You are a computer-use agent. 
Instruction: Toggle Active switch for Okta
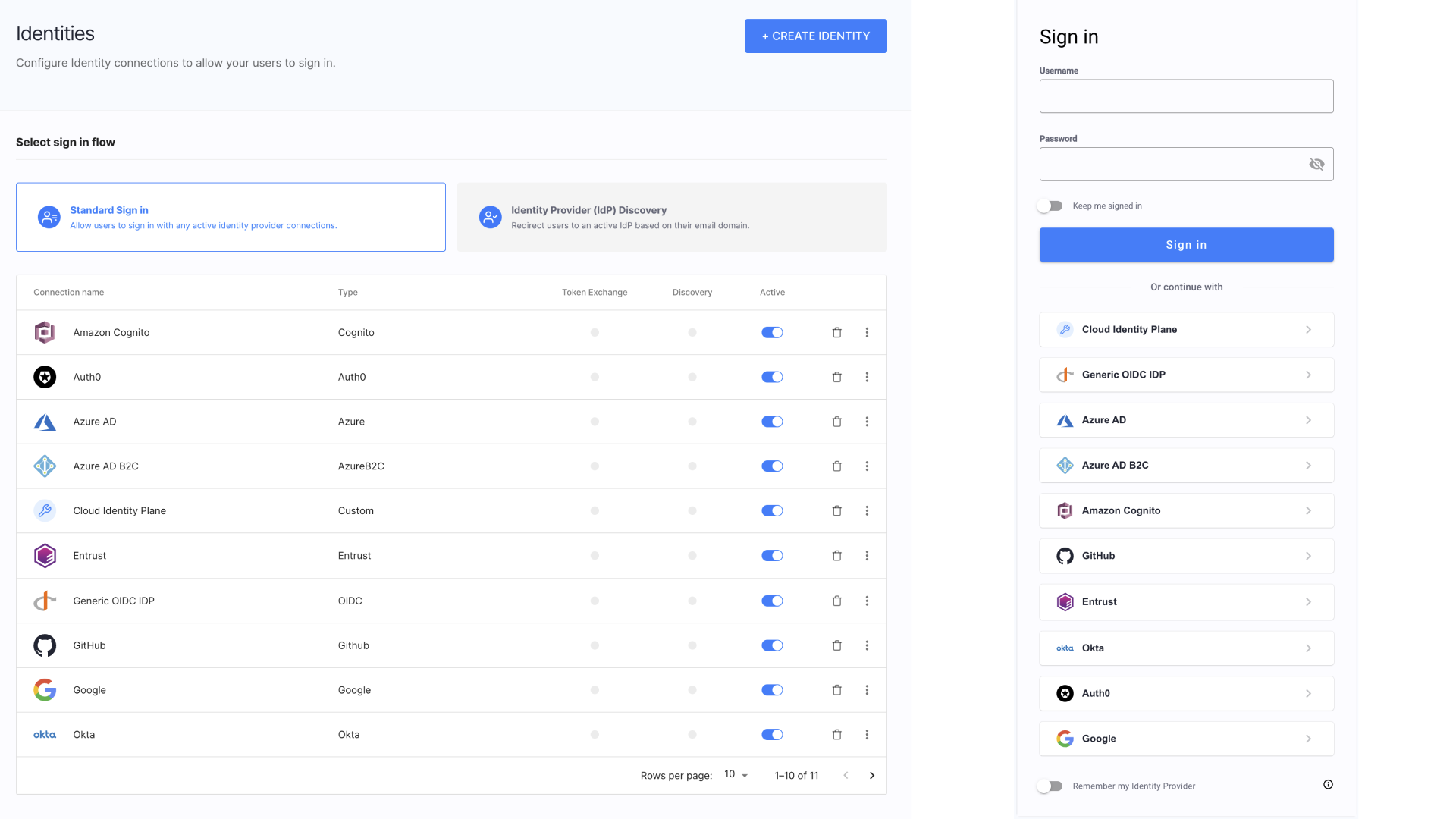coord(772,735)
